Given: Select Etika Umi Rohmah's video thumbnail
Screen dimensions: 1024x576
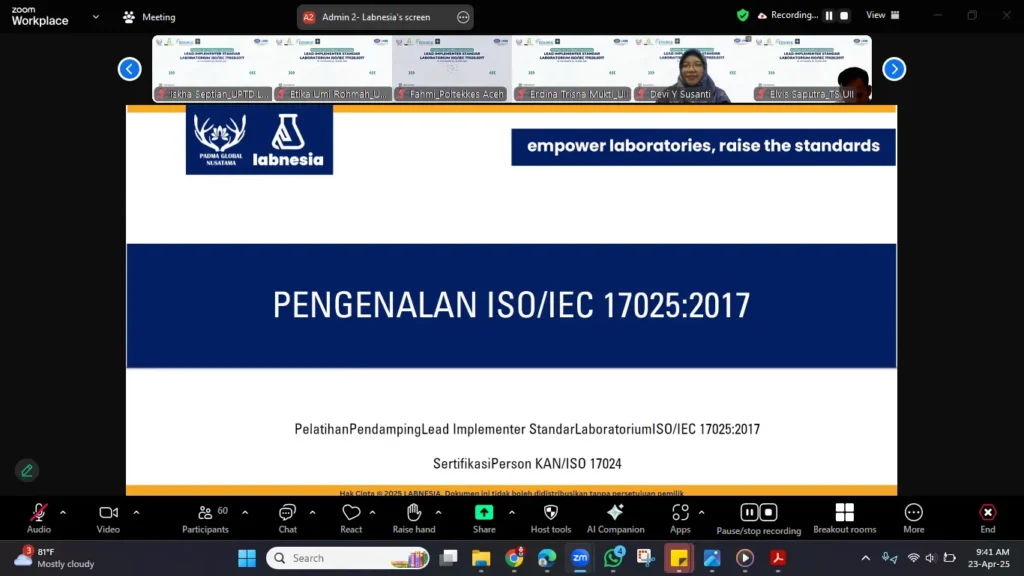Looking at the screenshot, I should (332, 69).
